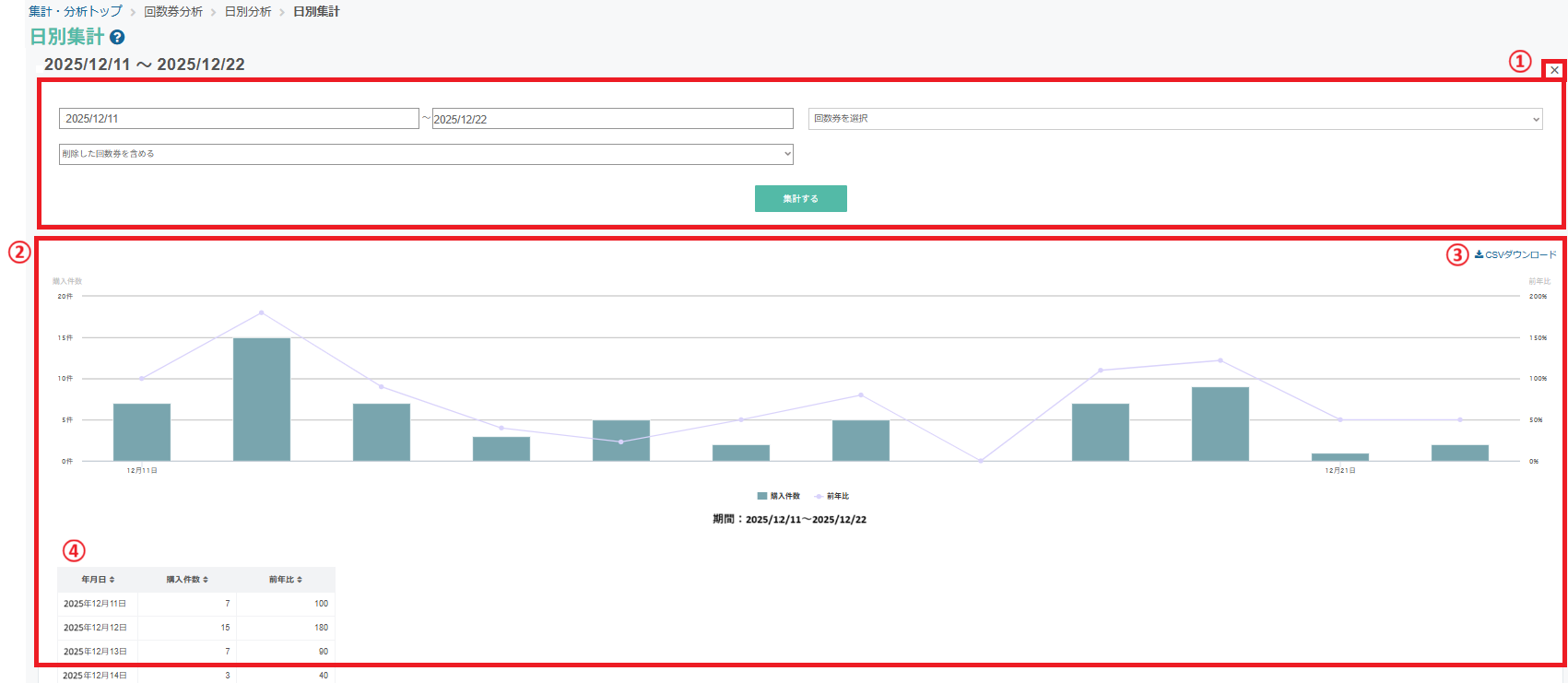Navigate to 日別分析 breadcrumb
The image size is (1568, 683).
click(x=248, y=12)
